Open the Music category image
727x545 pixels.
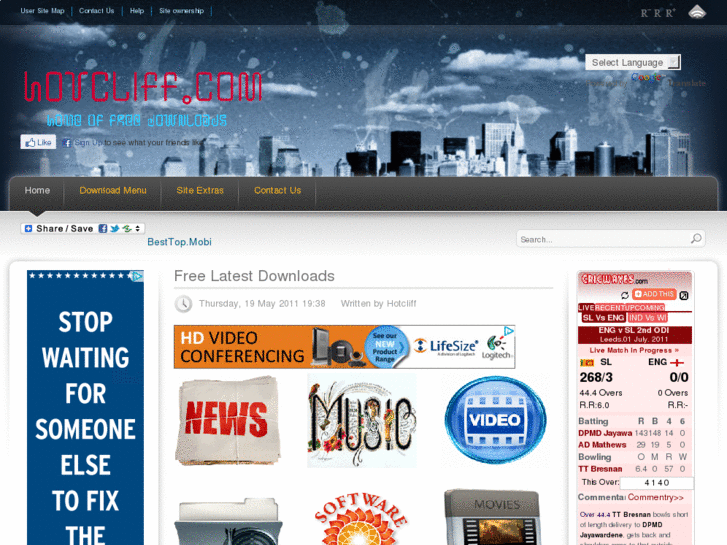[x=362, y=421]
